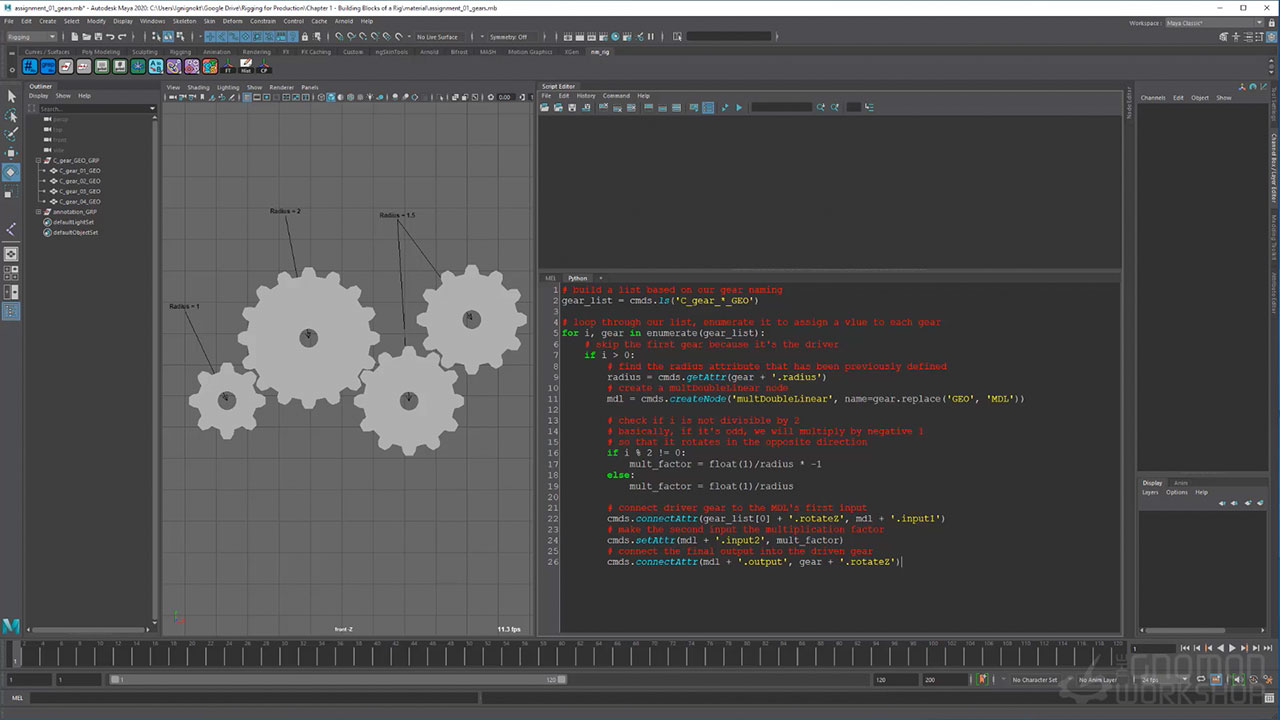Click the CP shelf icon
Image resolution: width=1280 pixels, height=720 pixels.
[264, 67]
